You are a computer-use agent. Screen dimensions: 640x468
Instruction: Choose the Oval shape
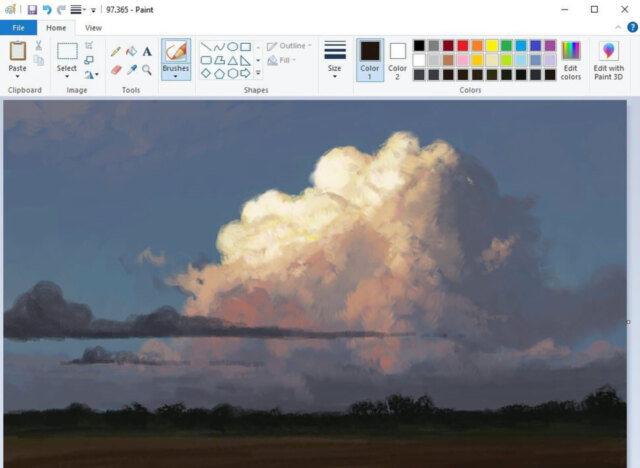click(232, 47)
